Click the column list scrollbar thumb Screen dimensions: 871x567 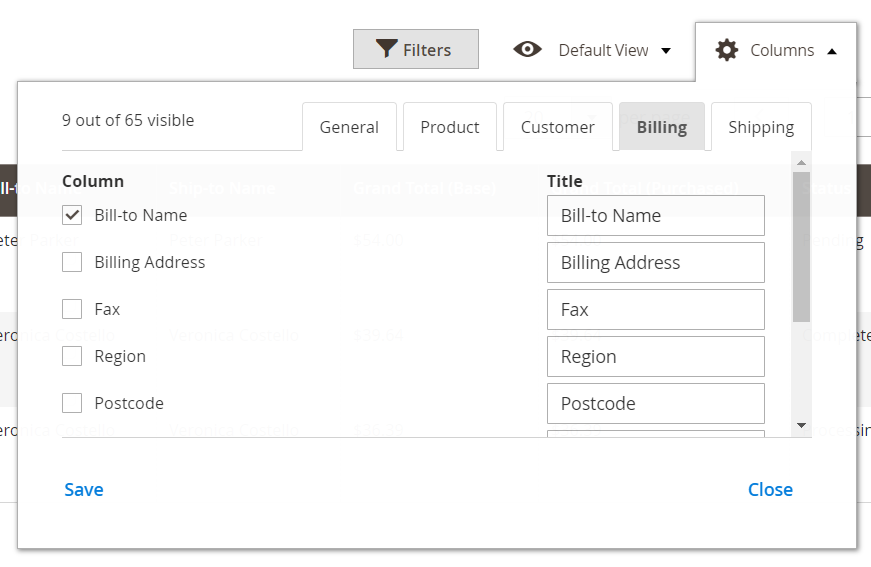click(801, 247)
